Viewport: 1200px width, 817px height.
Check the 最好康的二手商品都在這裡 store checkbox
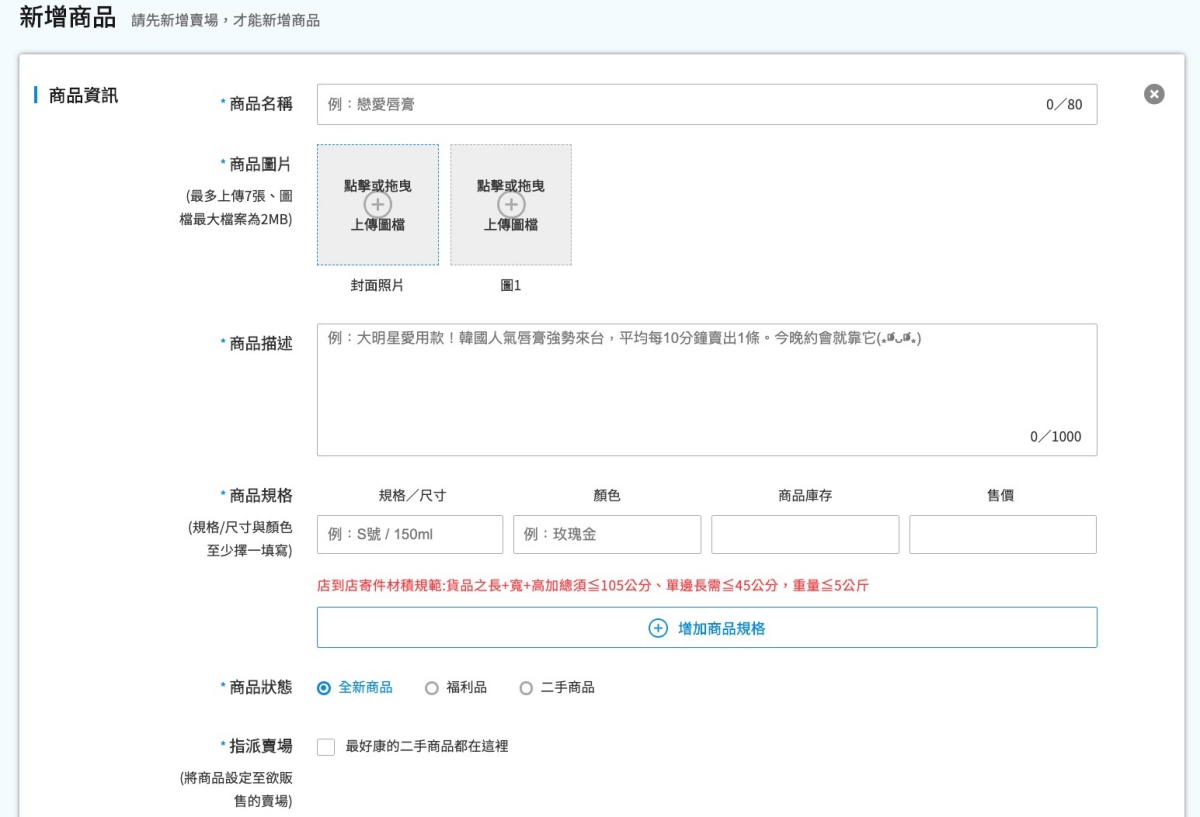pos(326,747)
